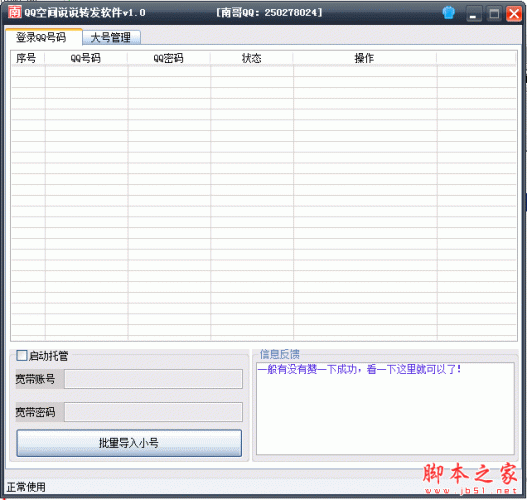Enable the 启动托管 checkbox

coord(22,356)
